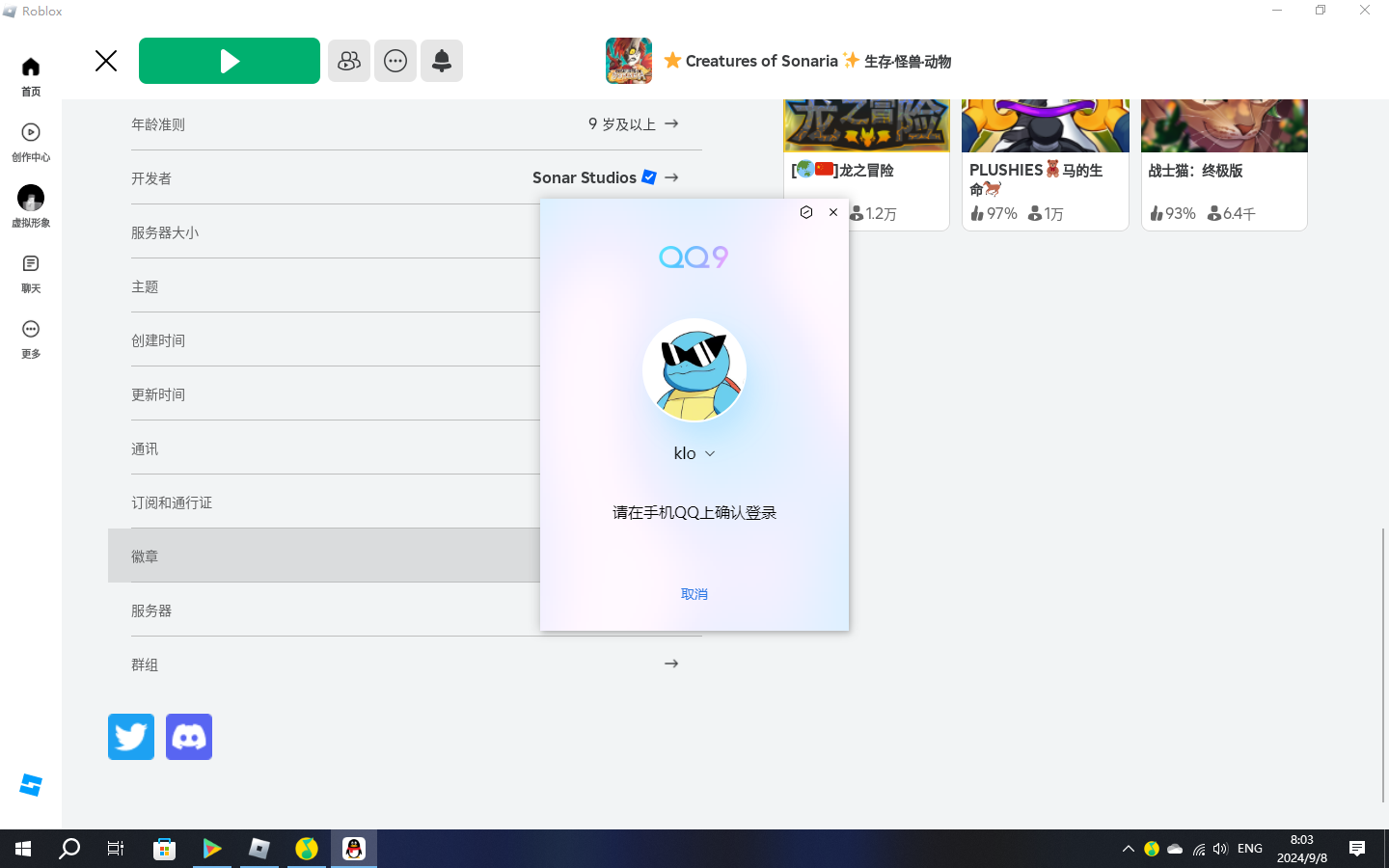Switch to Roblox taskbar icon

click(259, 849)
